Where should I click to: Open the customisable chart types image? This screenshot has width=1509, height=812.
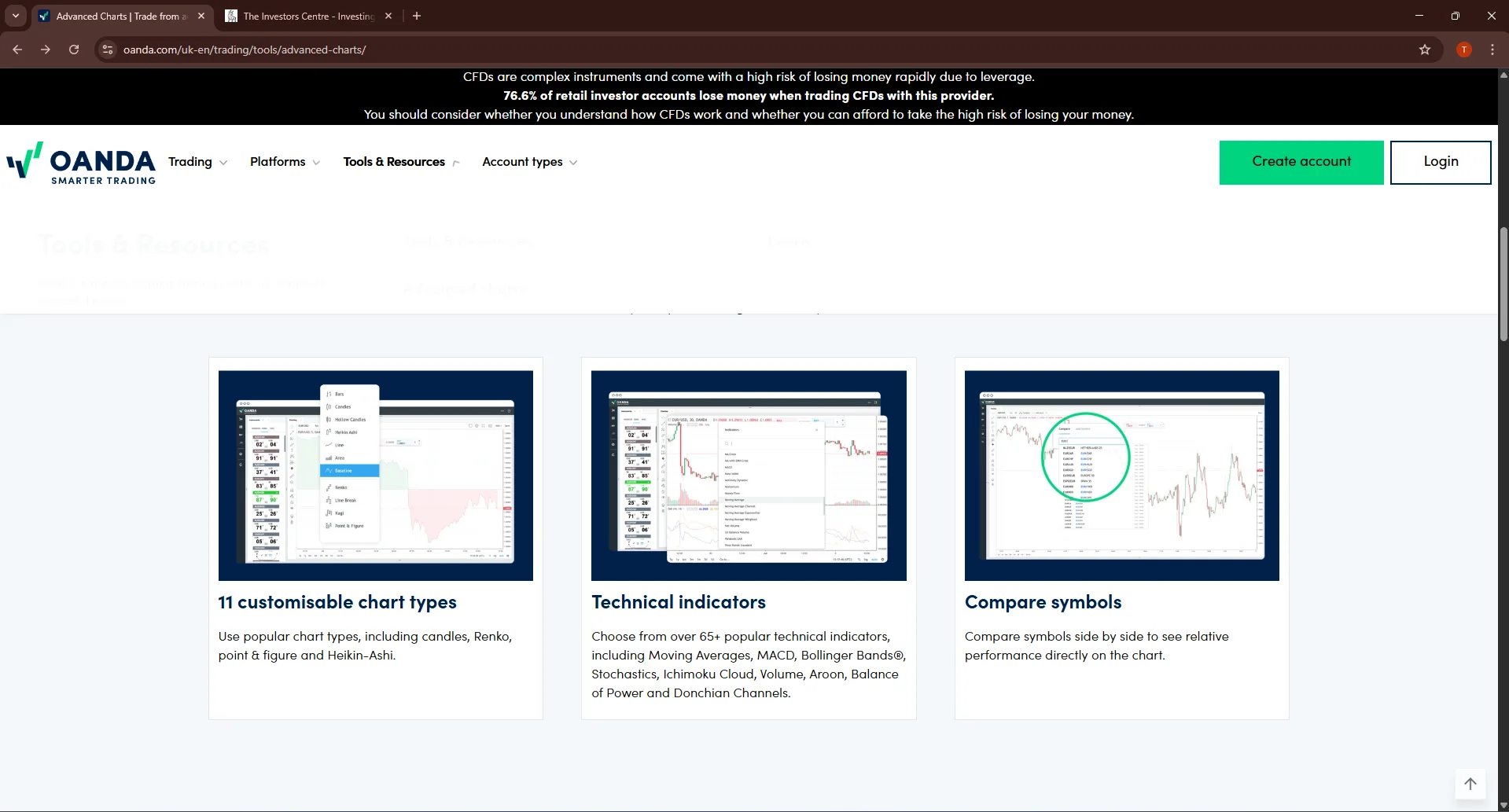tap(376, 476)
